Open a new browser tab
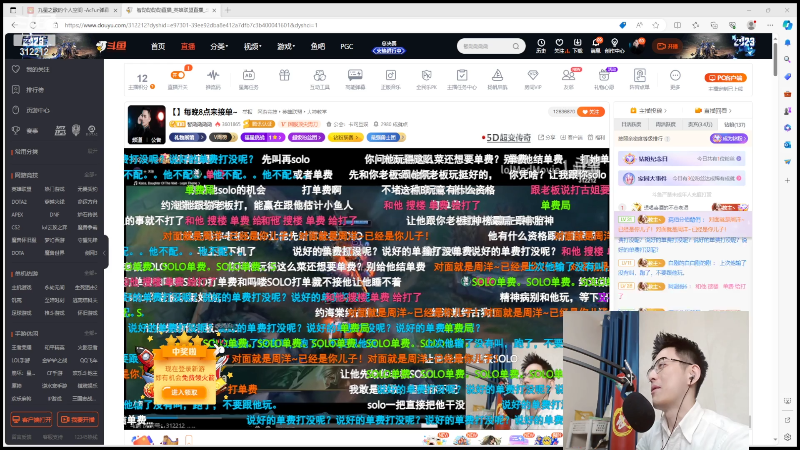 click(228, 10)
